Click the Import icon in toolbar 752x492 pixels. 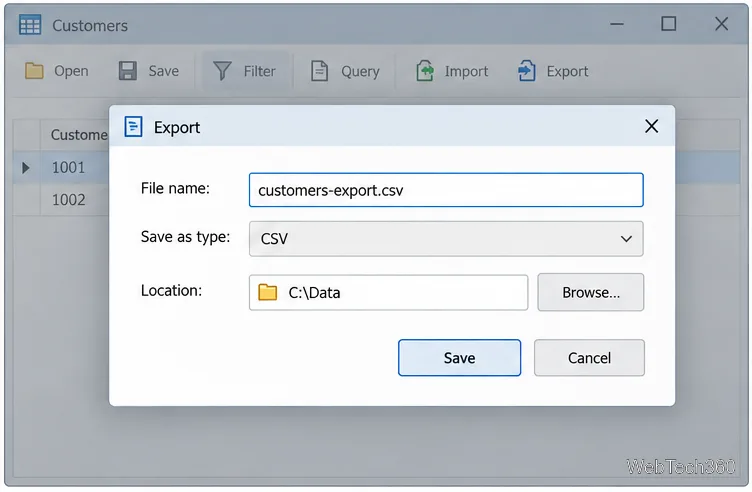click(425, 71)
